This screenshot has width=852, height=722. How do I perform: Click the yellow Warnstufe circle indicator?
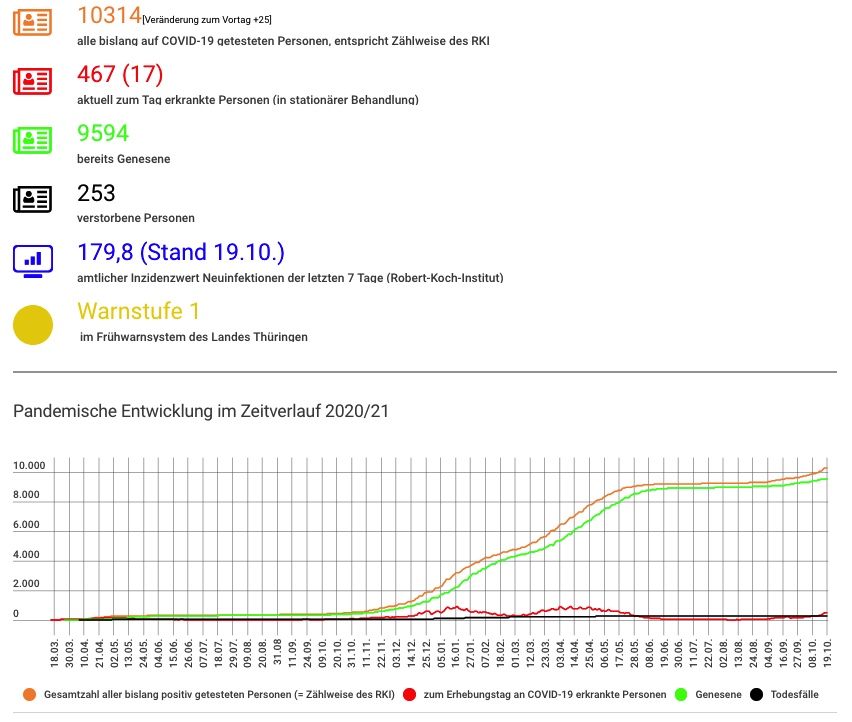click(x=33, y=325)
